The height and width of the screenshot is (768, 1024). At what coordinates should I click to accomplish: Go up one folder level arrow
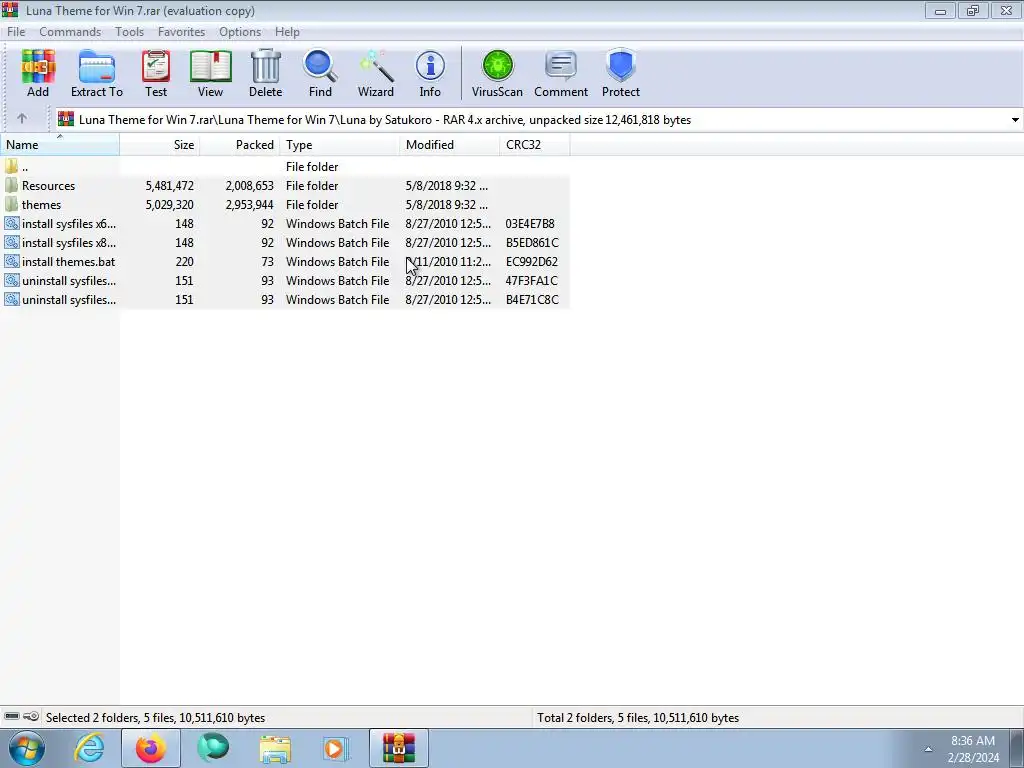click(x=22, y=119)
